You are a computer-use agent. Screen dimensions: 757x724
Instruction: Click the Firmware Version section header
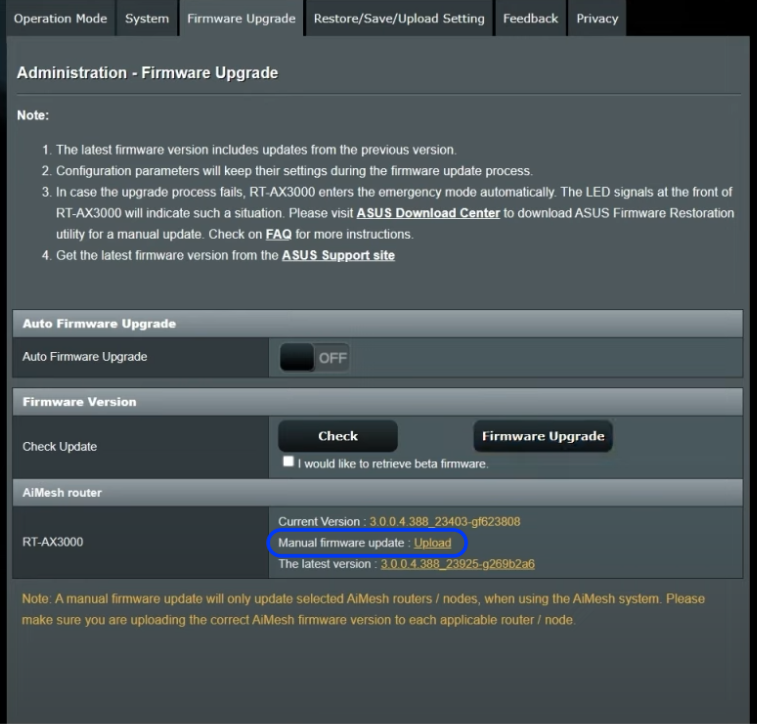(x=378, y=402)
